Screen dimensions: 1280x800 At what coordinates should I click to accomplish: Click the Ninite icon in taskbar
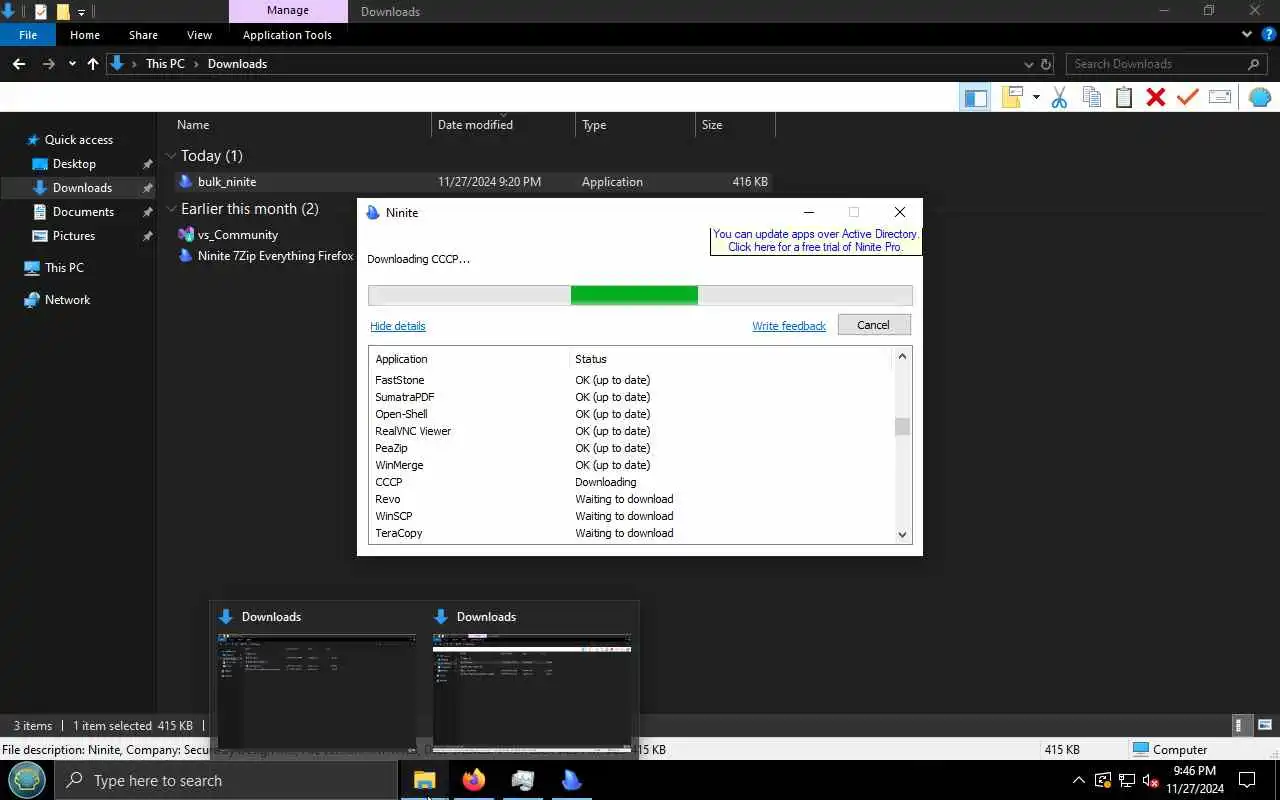coord(571,780)
